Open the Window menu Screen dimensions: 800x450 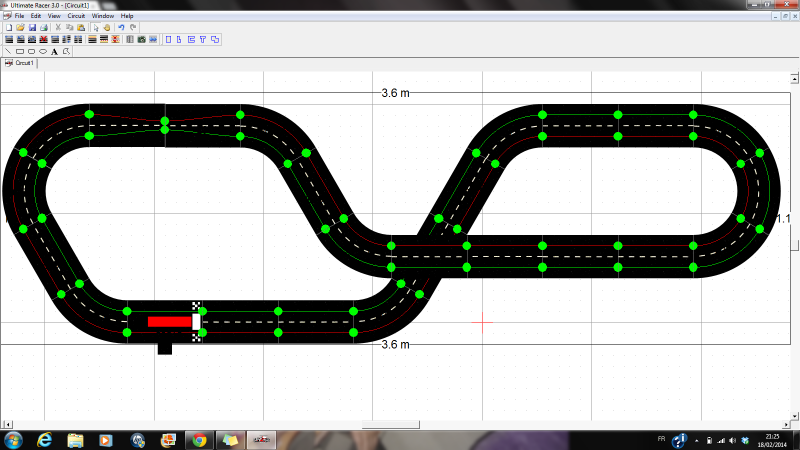click(x=102, y=16)
